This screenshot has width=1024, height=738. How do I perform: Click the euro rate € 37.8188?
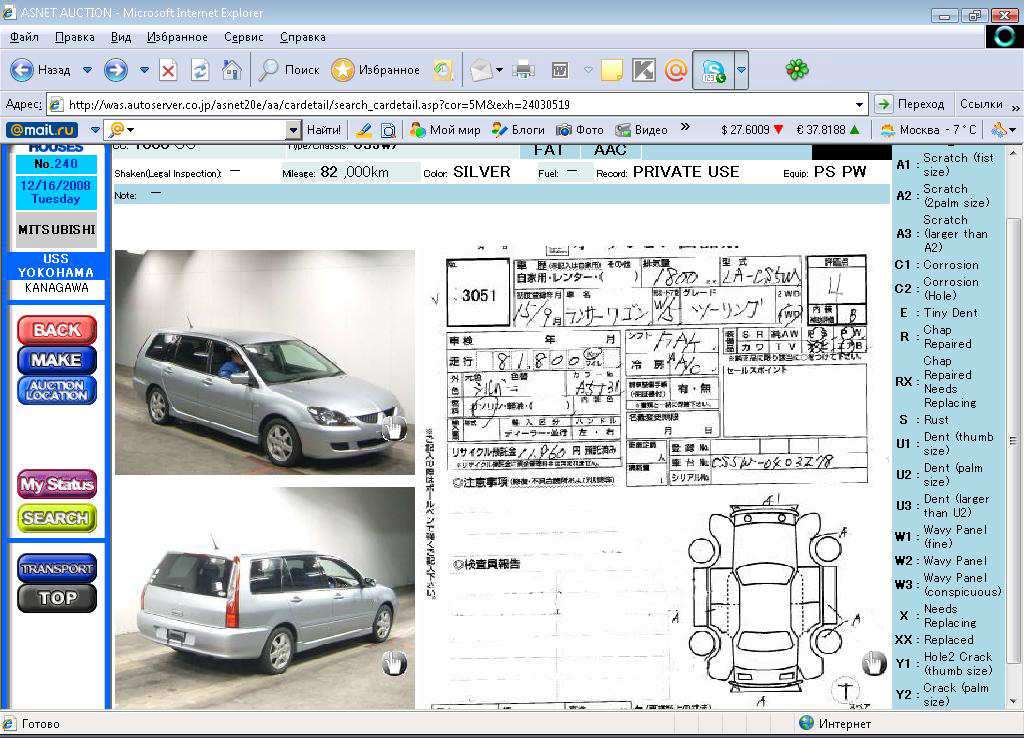tap(828, 130)
